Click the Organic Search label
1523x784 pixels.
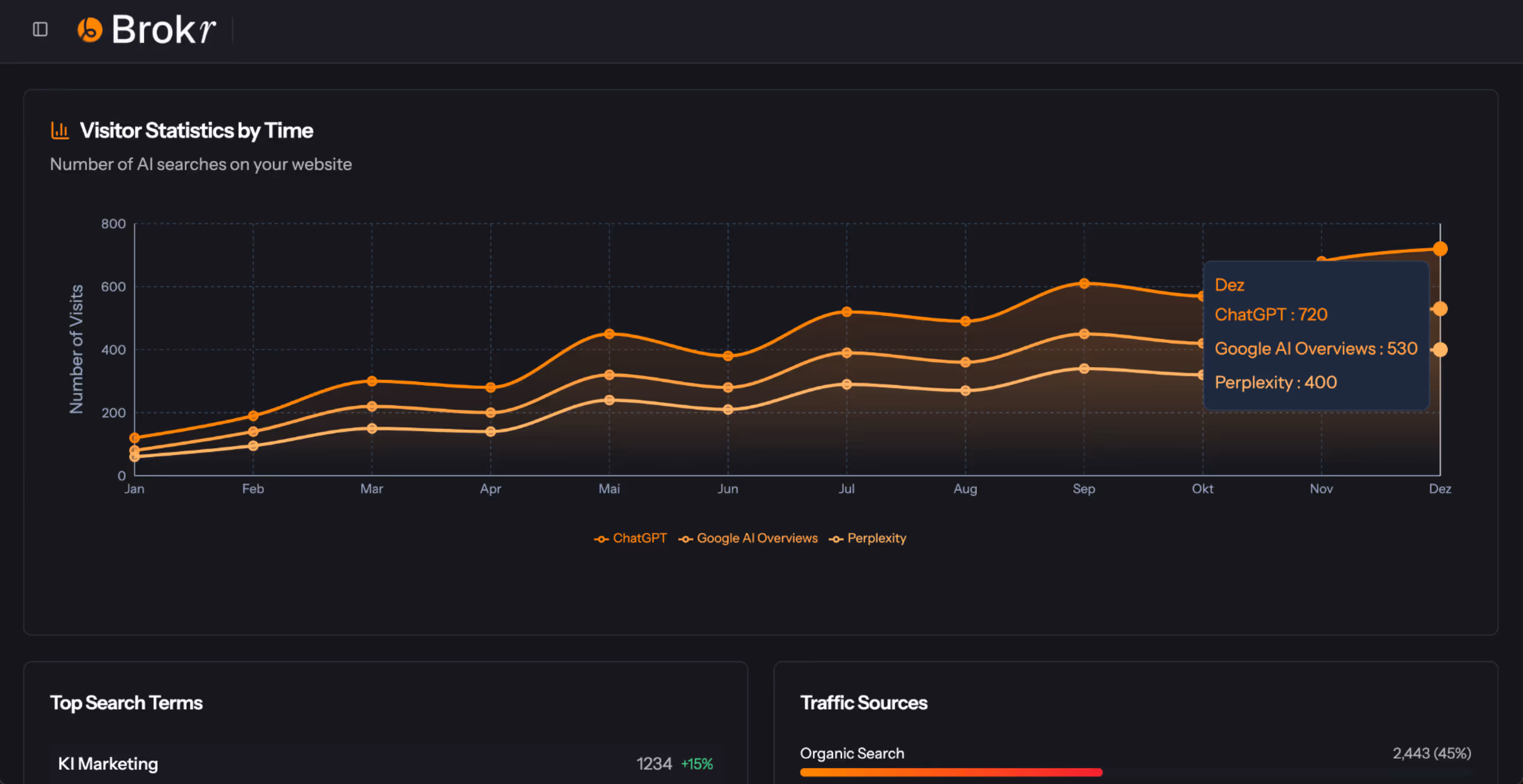coord(852,753)
